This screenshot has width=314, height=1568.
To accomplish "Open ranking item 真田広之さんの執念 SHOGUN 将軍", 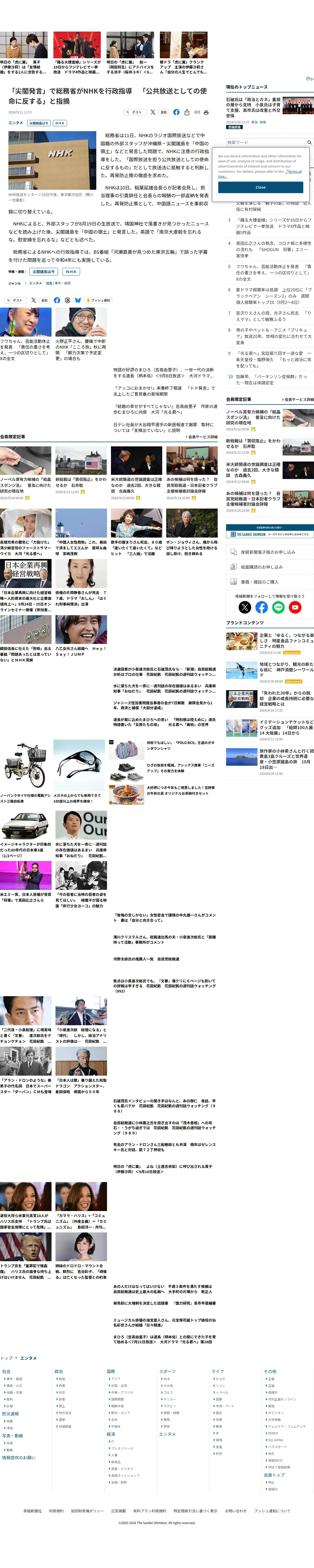I will 274,250.
